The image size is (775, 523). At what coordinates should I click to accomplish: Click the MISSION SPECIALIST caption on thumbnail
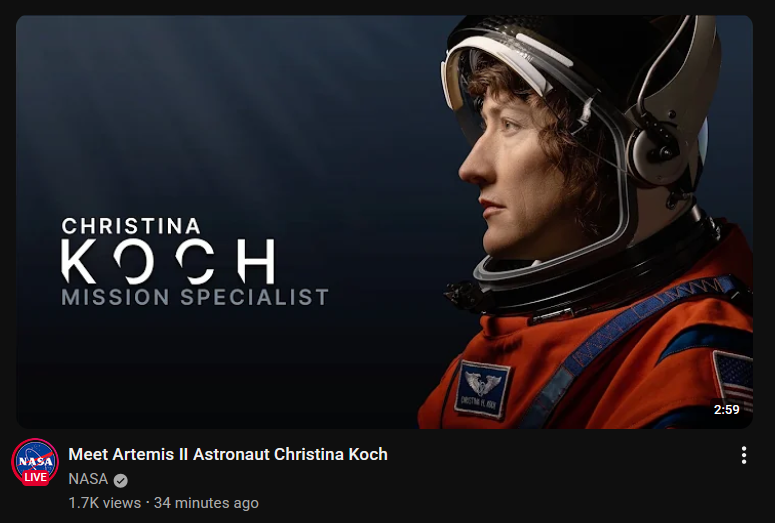(x=195, y=297)
